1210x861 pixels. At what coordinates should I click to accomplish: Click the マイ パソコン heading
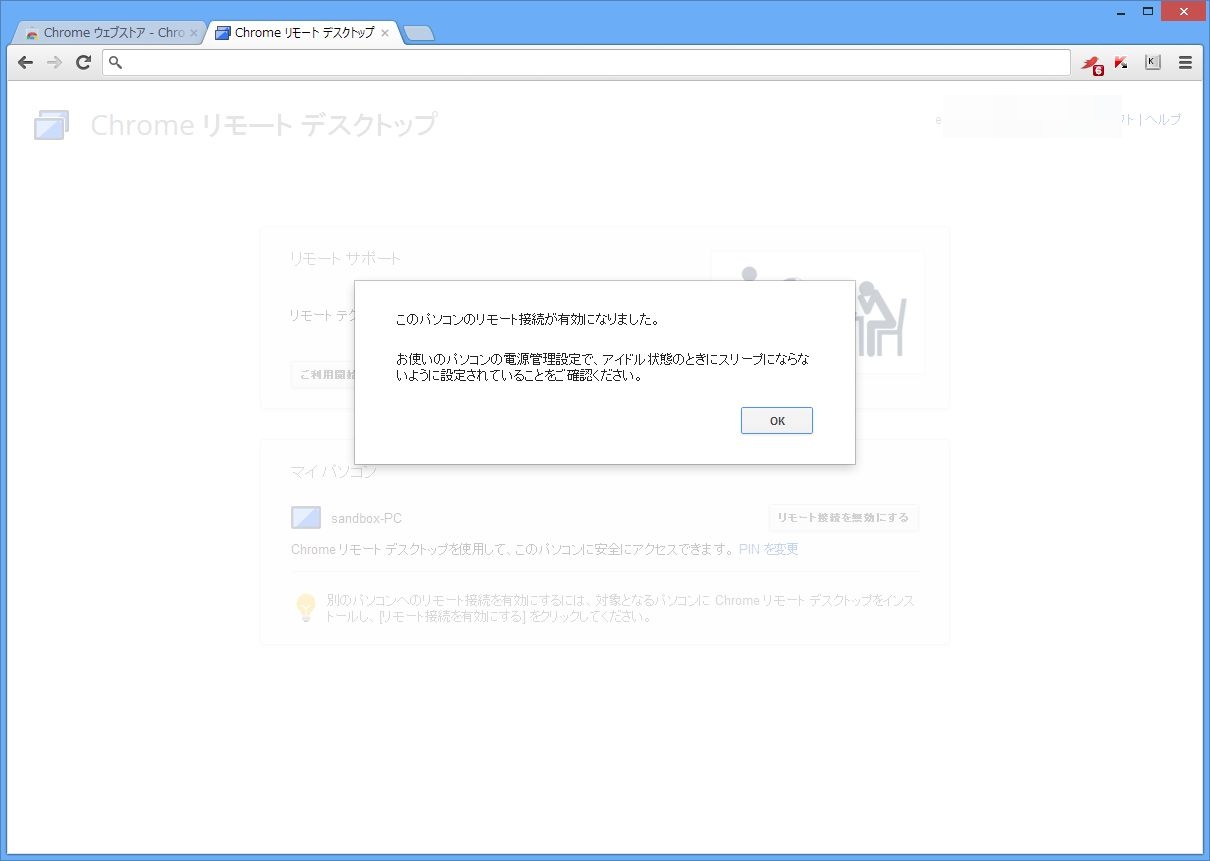334,471
